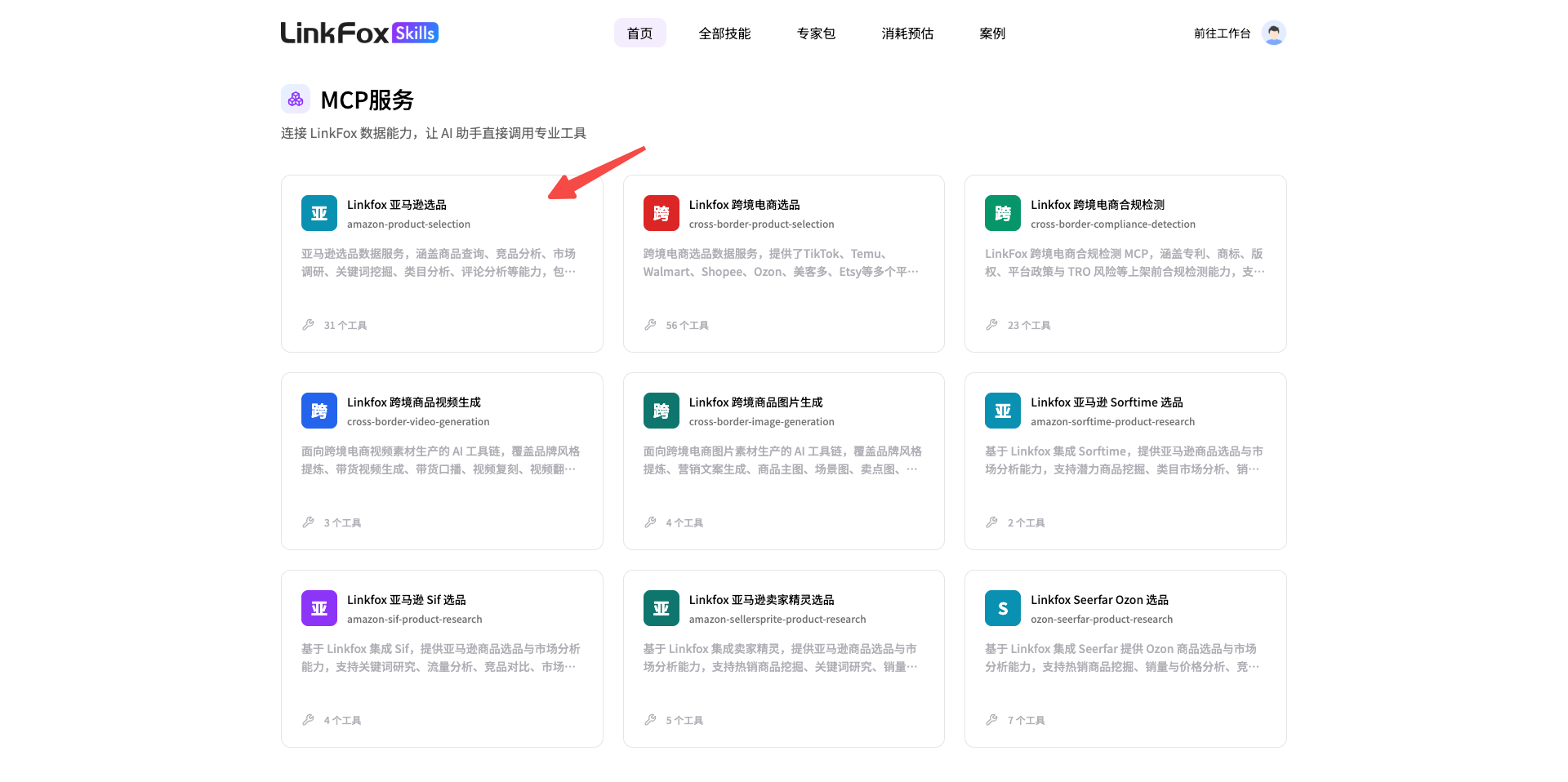Open the 专家包 menu item

click(x=817, y=33)
